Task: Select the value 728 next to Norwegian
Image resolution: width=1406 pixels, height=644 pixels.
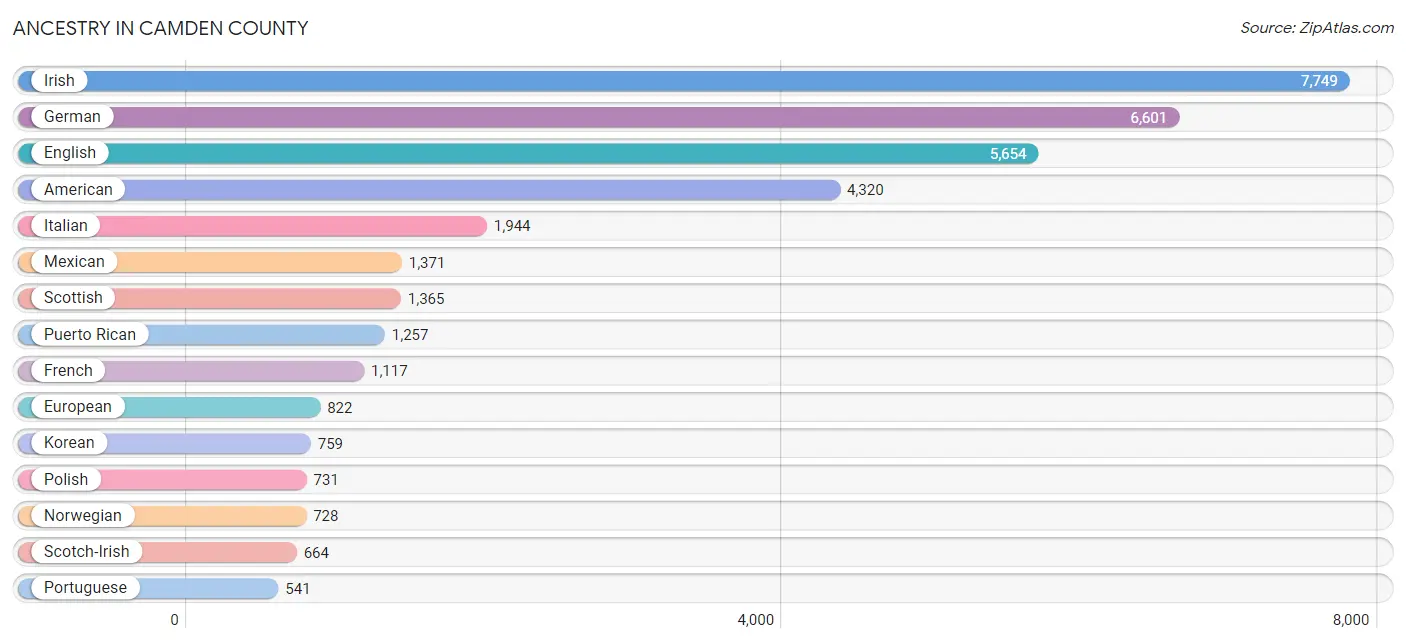Action: [326, 516]
